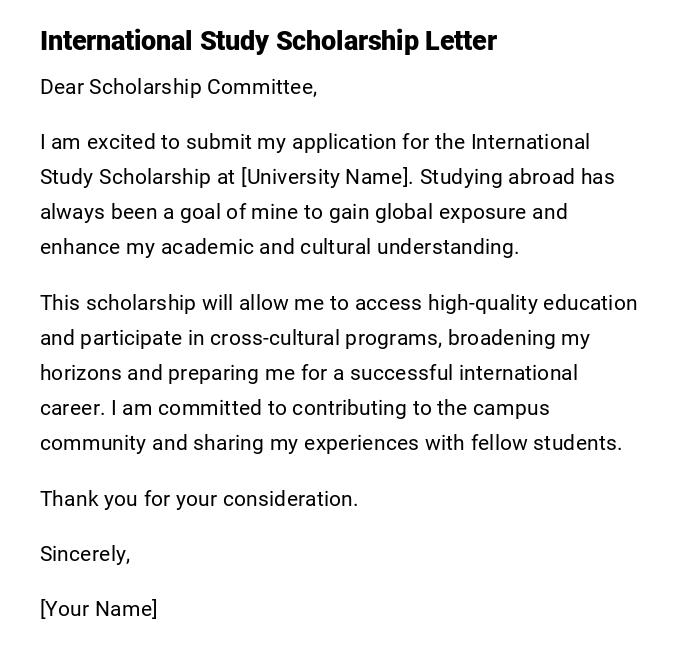Click the '[Your Name]' placeholder at the bottom
Viewport: 700px width, 671px height.
98,609
